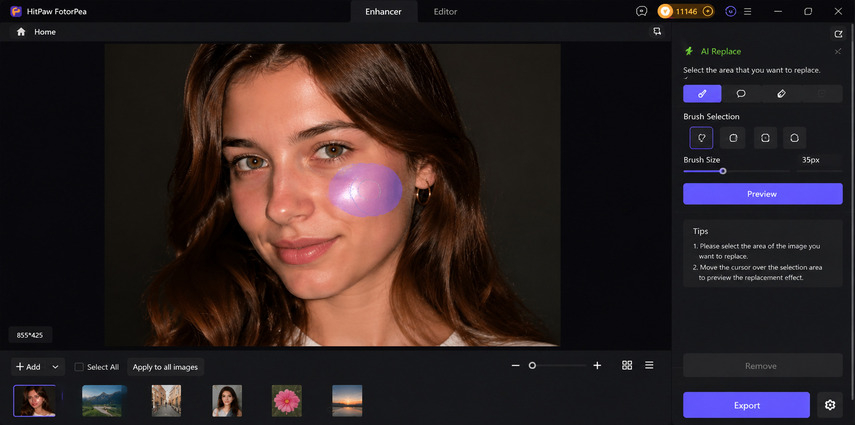Select the lasso selection tool
Screen dimensions: 855x425
tap(741, 94)
